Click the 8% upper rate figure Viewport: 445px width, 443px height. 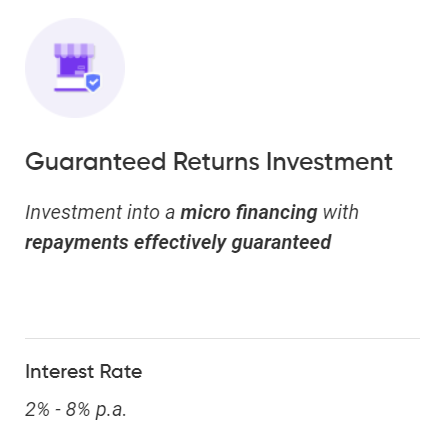78,409
